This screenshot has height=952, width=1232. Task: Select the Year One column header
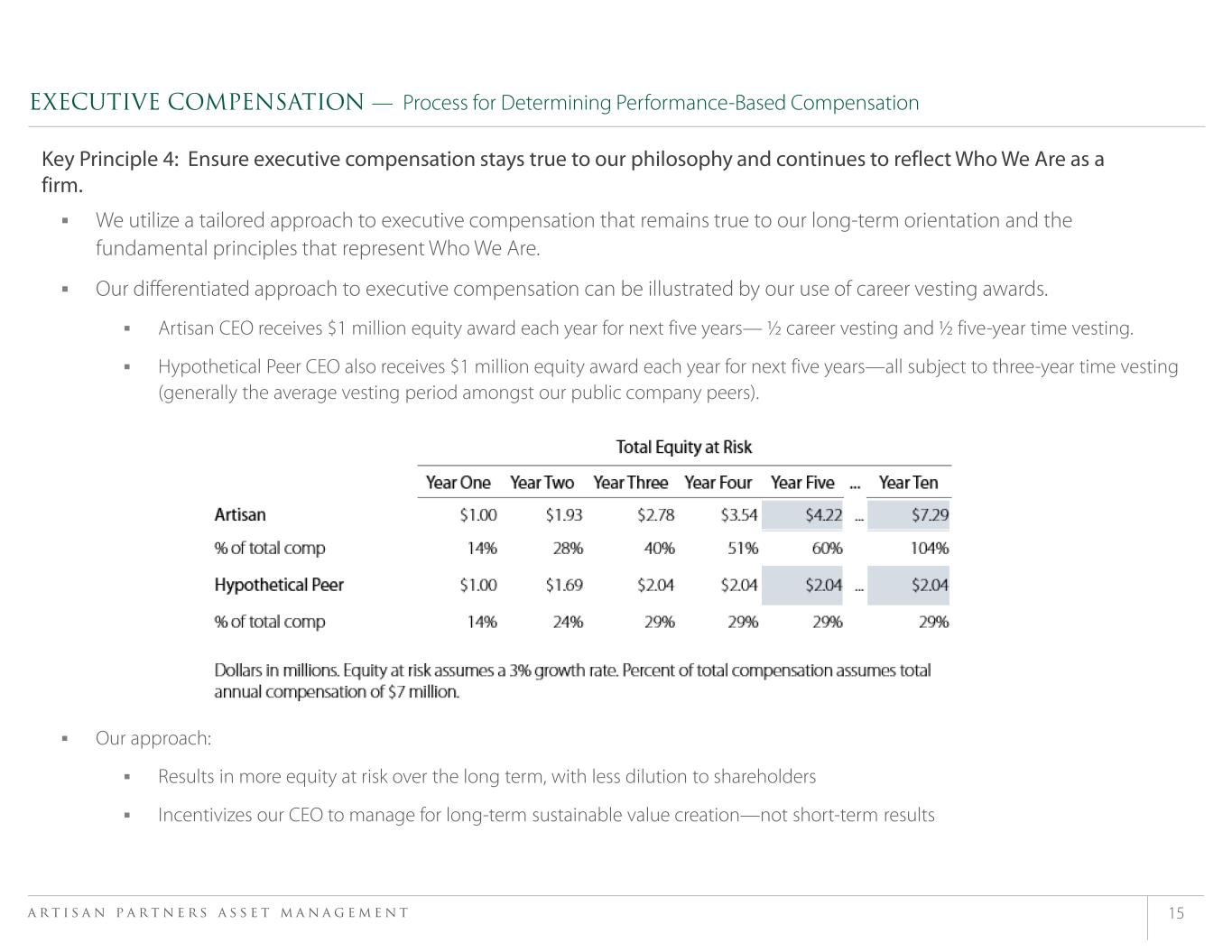point(458,483)
